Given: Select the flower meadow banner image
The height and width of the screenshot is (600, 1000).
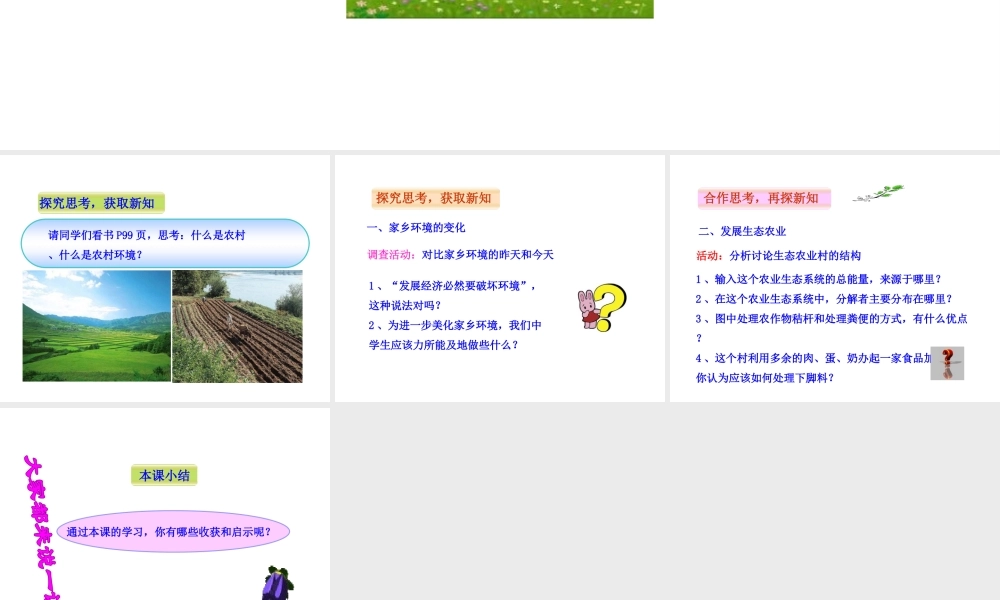Looking at the screenshot, I should (499, 9).
